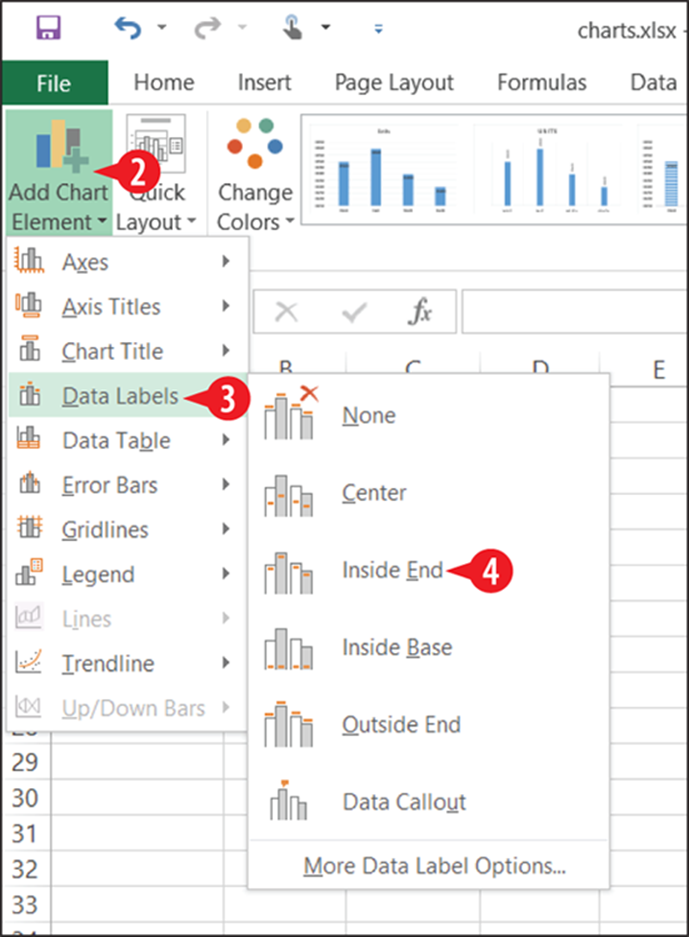Open the Undo history dropdown arrow

pos(162,27)
